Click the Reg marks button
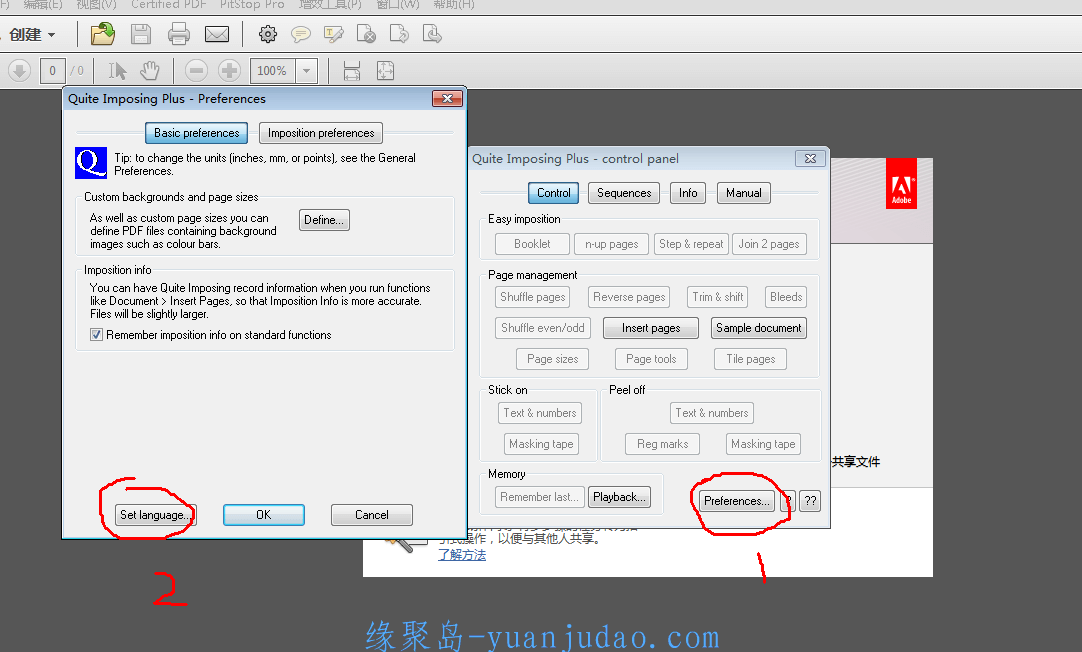1082x652 pixels. pos(662,444)
